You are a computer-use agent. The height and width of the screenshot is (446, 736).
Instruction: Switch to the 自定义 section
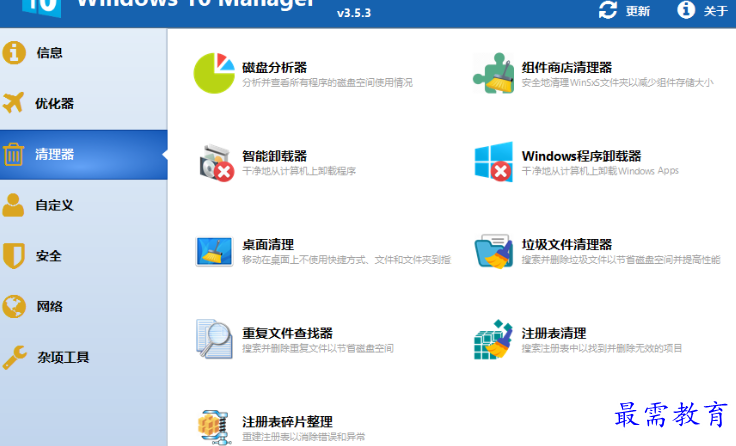pyautogui.click(x=84, y=205)
